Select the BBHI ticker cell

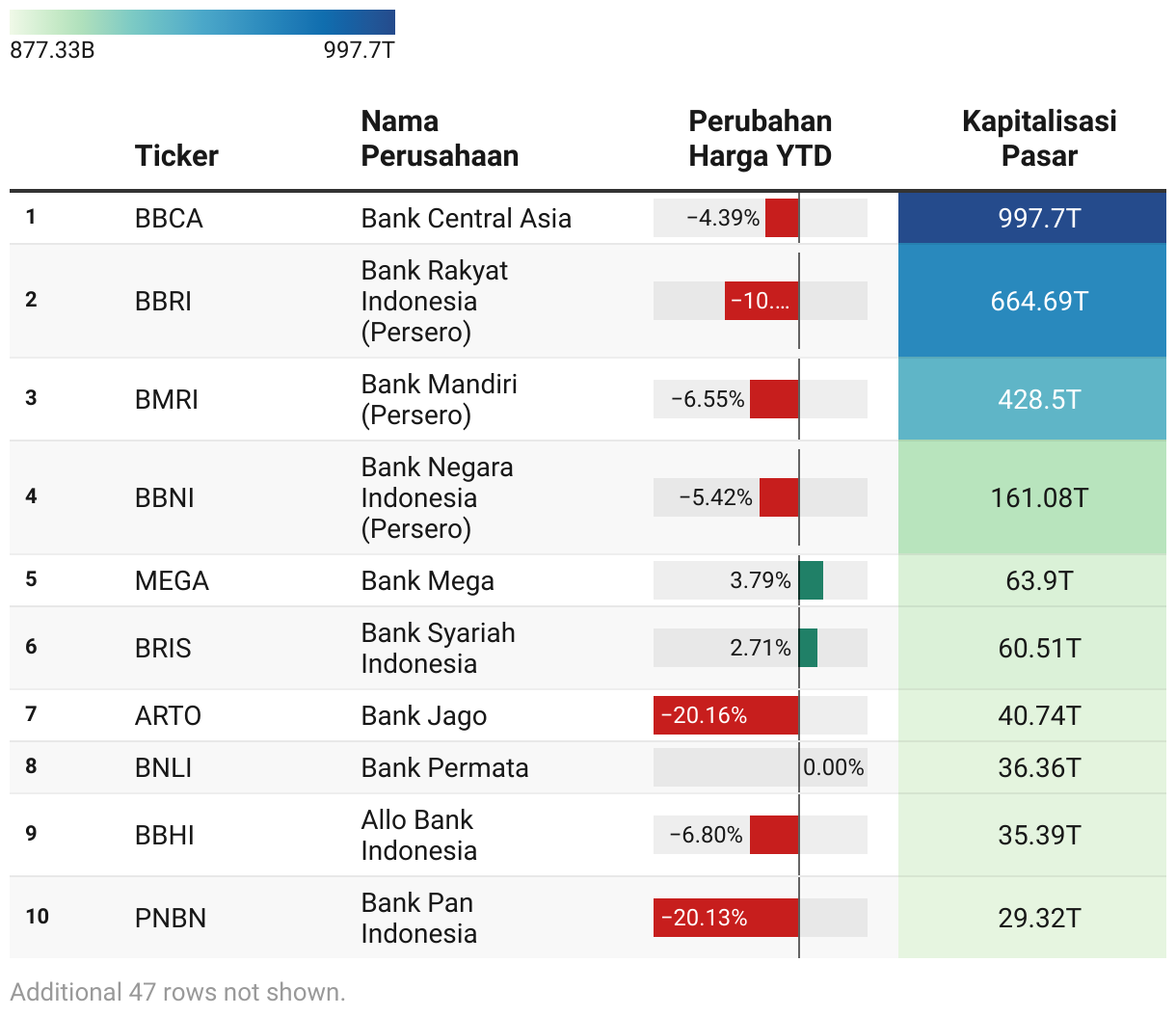165,836
